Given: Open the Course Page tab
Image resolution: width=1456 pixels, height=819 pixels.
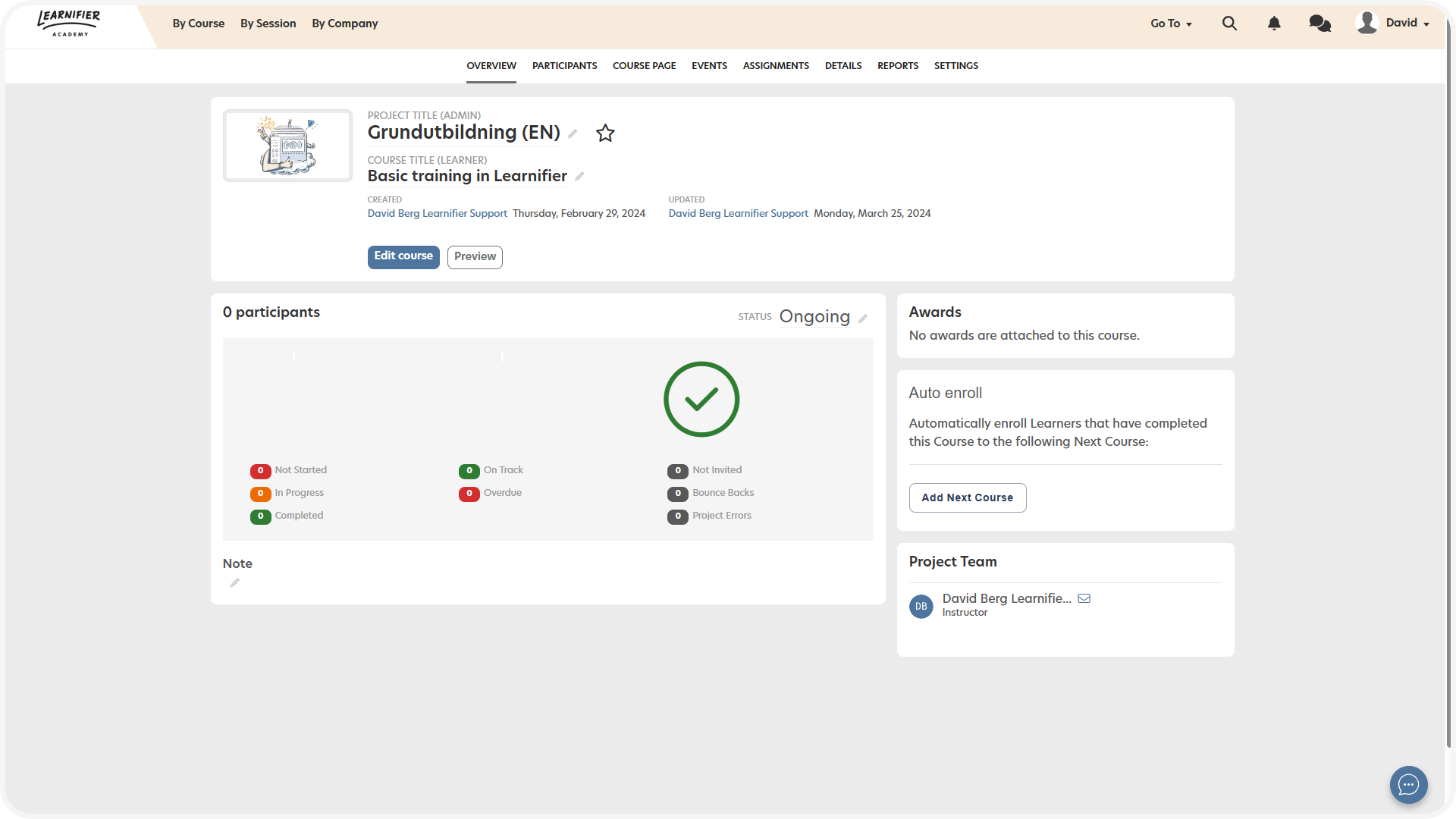Looking at the screenshot, I should pos(644,66).
